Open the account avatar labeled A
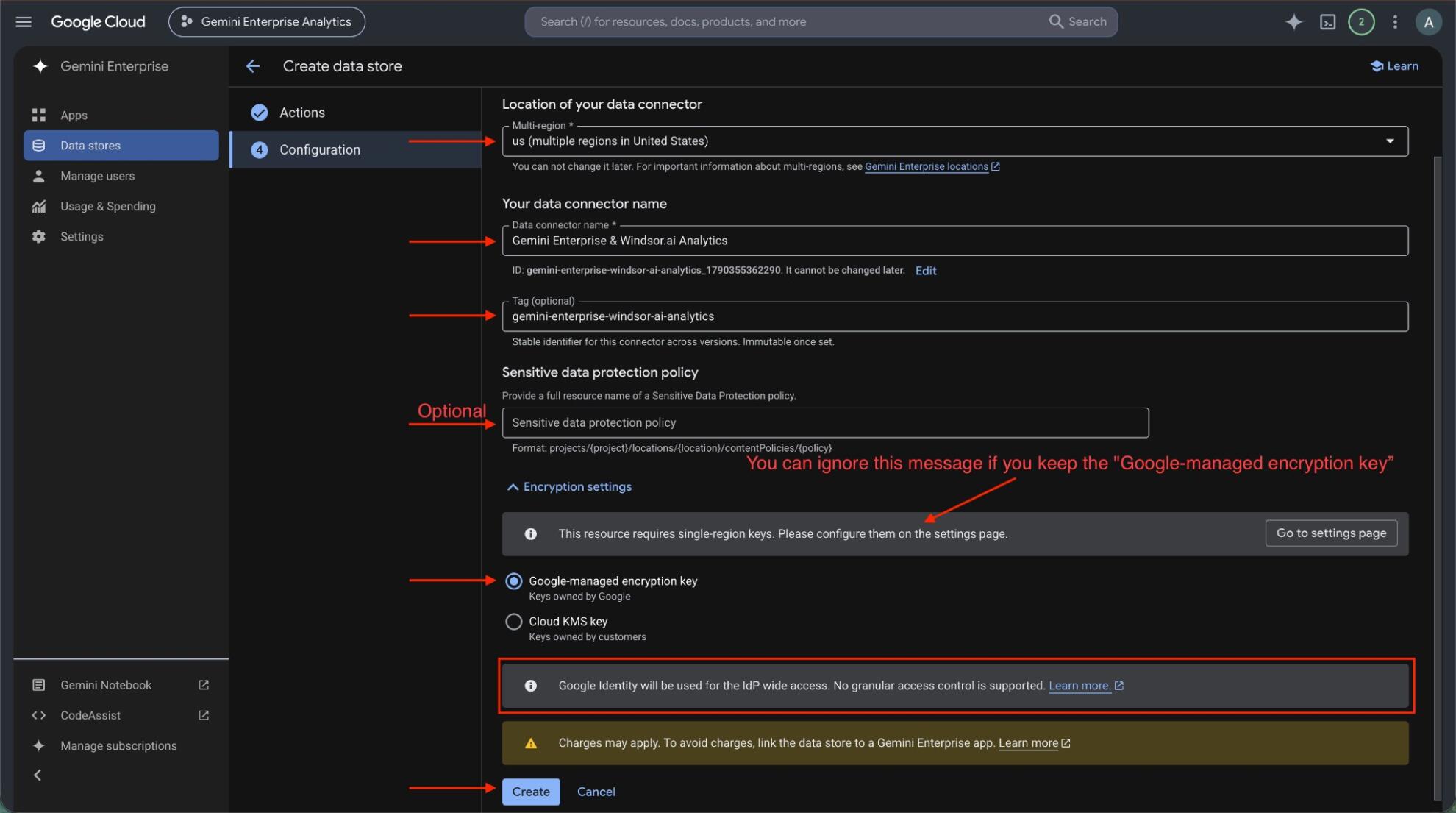The width and height of the screenshot is (1456, 813). pos(1428,21)
